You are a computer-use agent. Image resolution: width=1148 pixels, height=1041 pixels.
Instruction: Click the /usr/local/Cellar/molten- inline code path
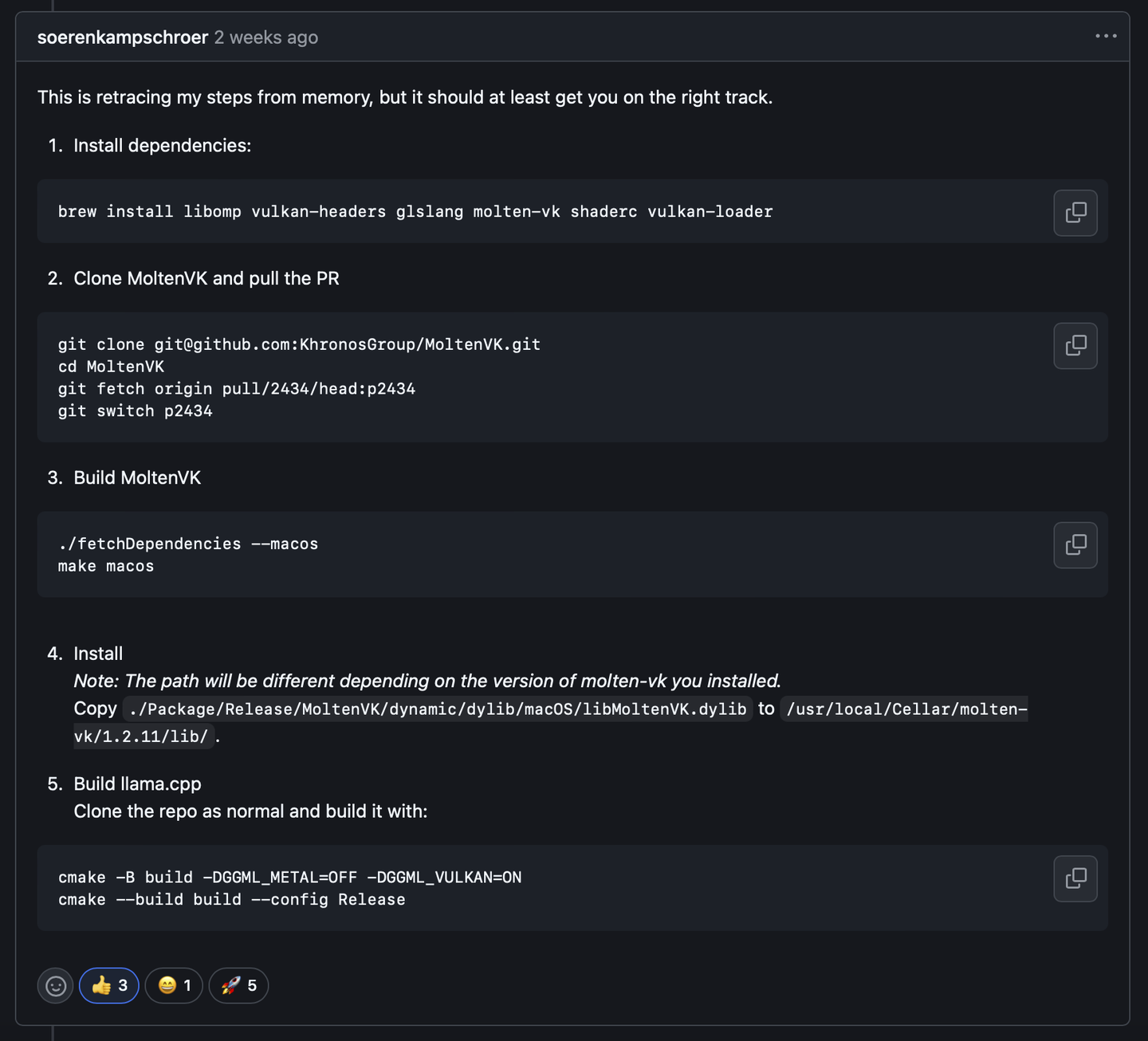pyautogui.click(x=906, y=709)
